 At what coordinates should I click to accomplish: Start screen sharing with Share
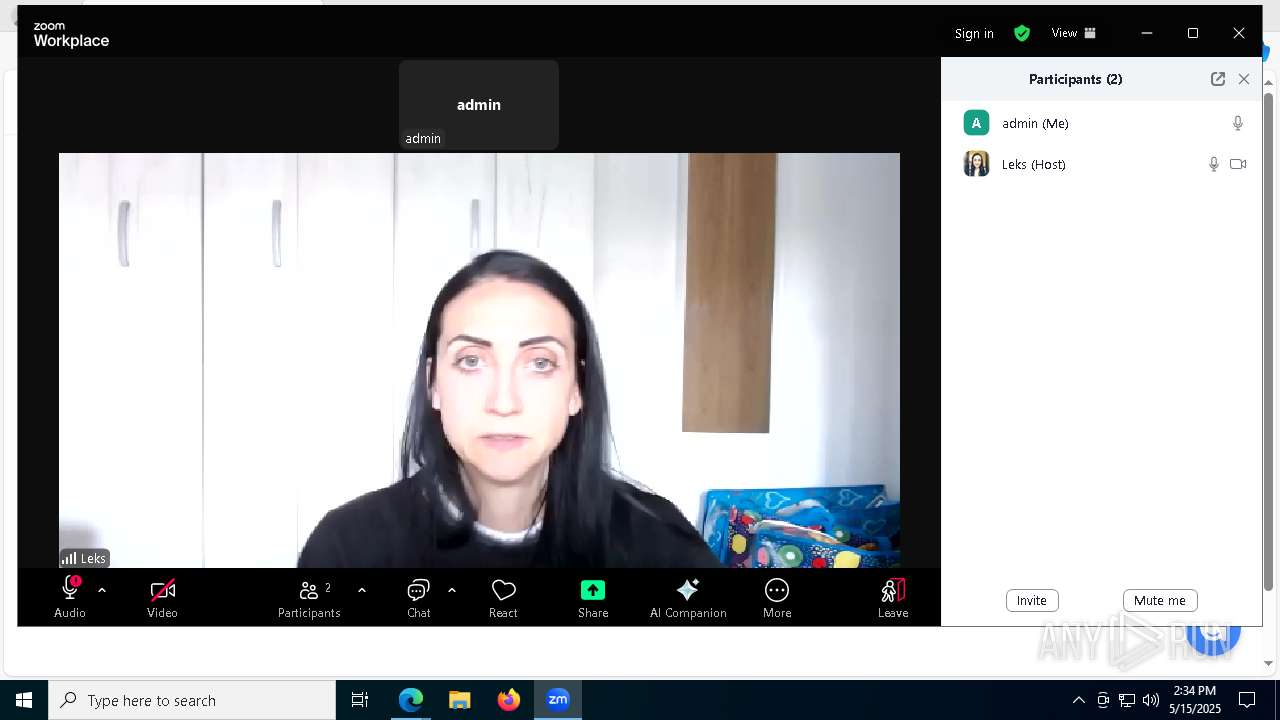pyautogui.click(x=593, y=597)
